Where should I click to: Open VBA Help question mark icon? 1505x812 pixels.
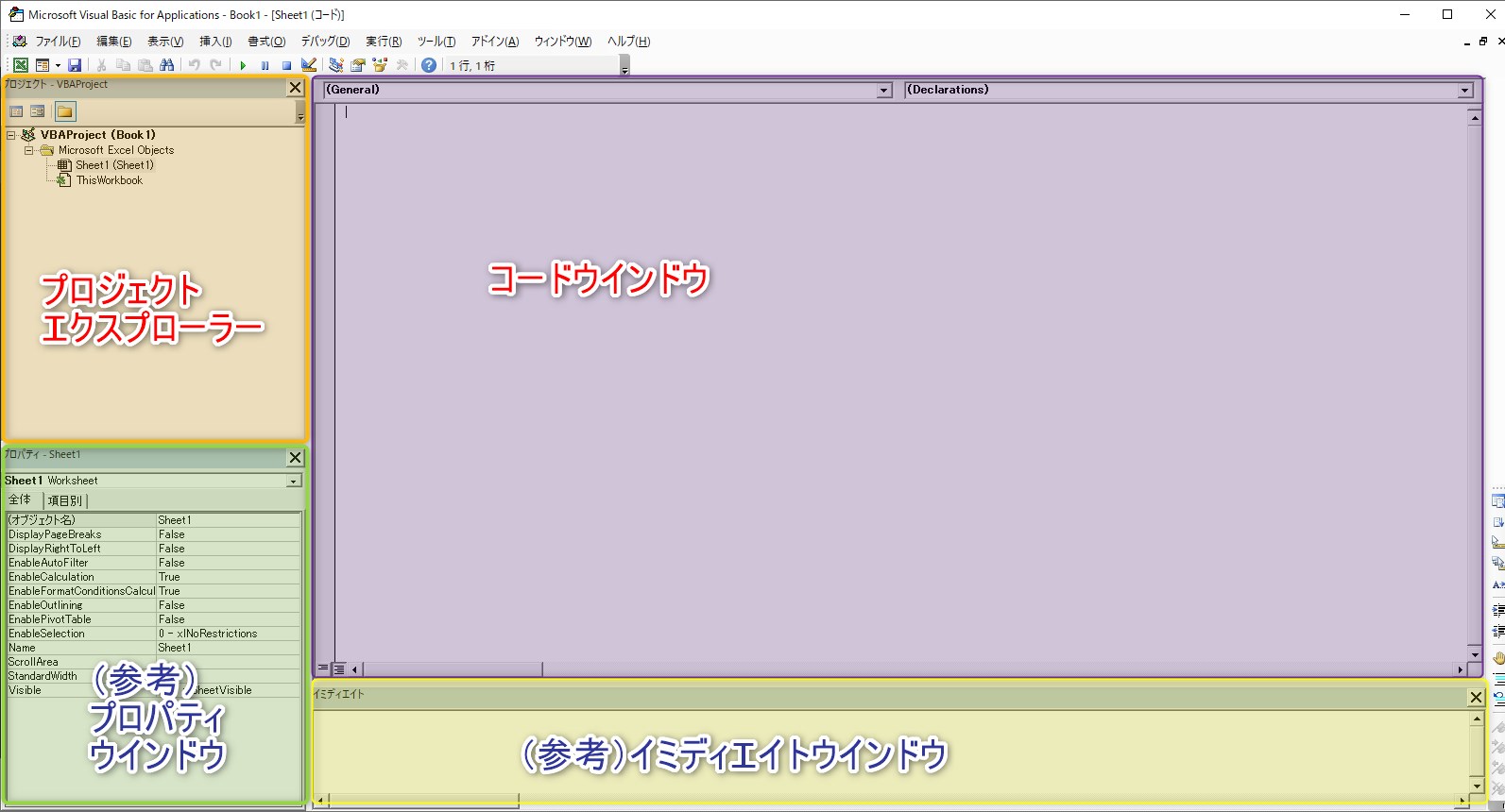pyautogui.click(x=429, y=65)
